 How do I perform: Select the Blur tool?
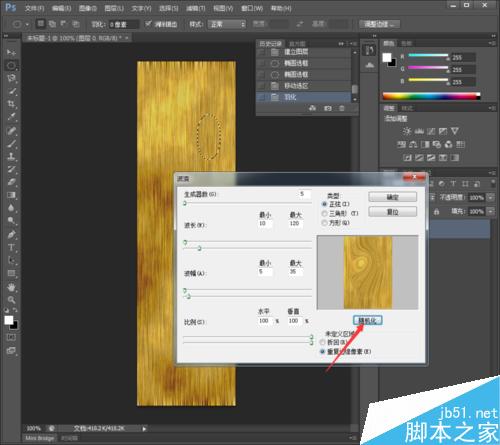point(11,208)
